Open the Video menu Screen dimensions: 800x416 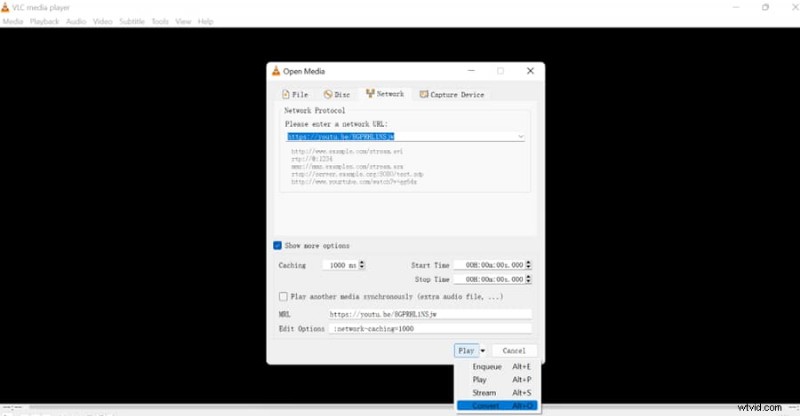click(x=103, y=21)
